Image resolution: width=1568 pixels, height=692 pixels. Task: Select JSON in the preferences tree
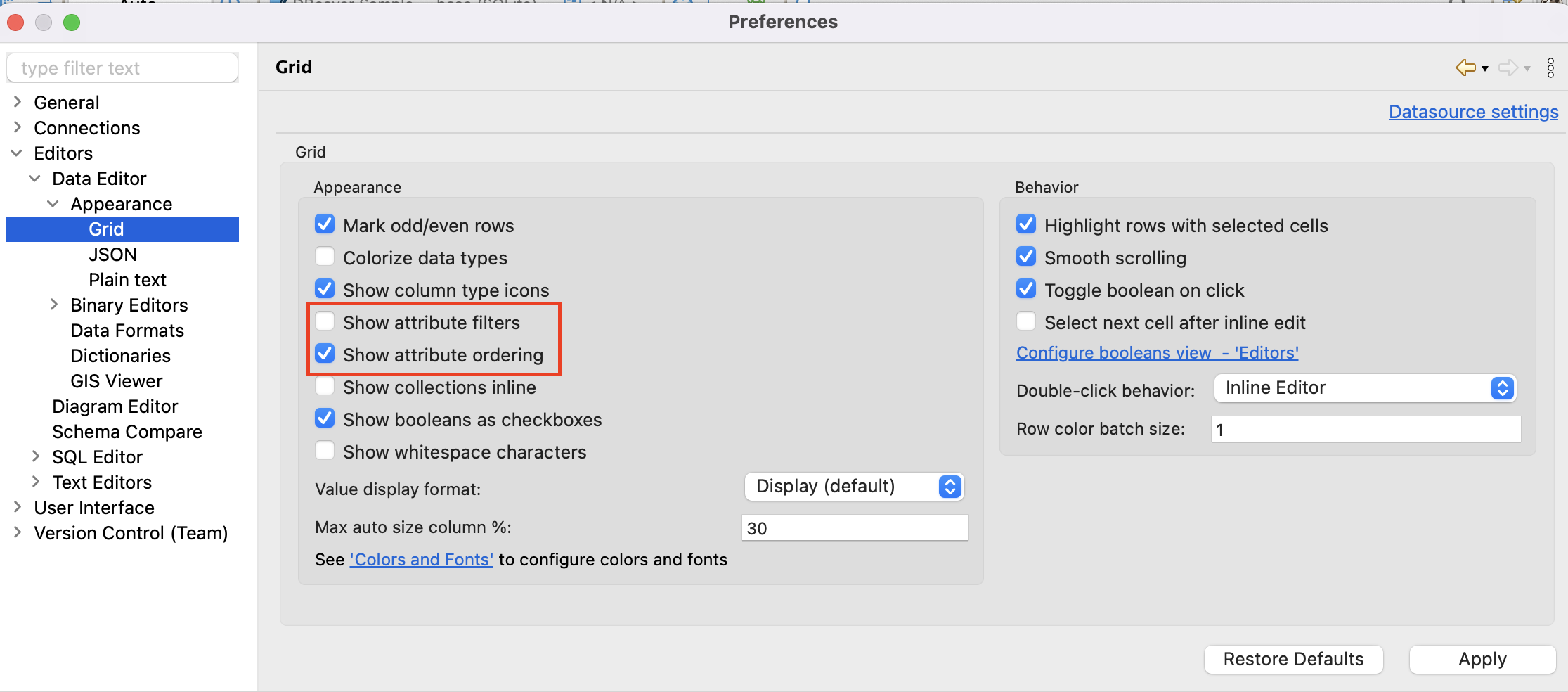[112, 254]
